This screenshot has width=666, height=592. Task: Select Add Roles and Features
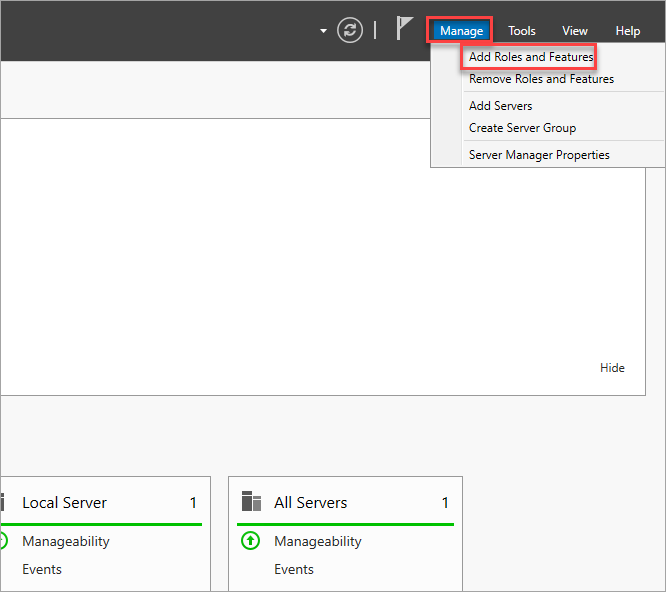(531, 56)
